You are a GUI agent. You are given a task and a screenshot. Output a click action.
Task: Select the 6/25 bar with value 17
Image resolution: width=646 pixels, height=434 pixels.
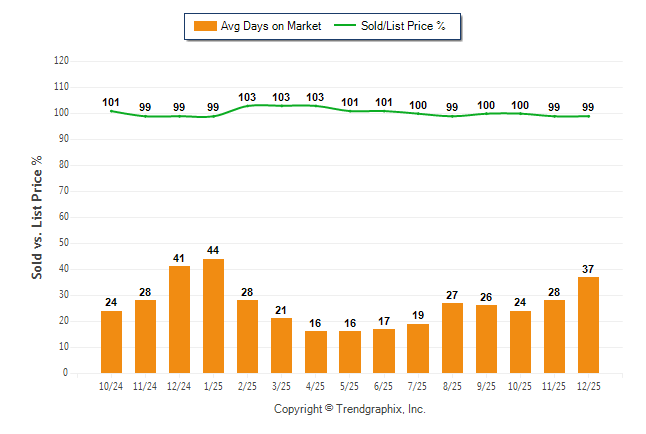pyautogui.click(x=384, y=351)
